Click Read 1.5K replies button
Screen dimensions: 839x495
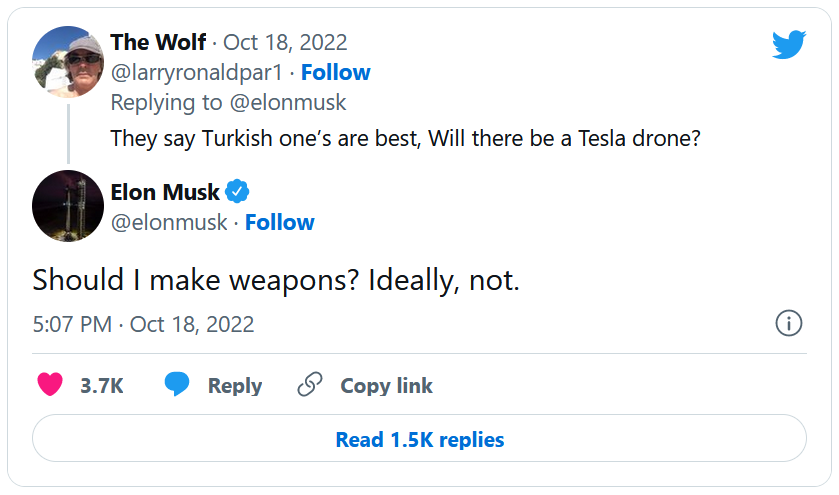pos(419,439)
